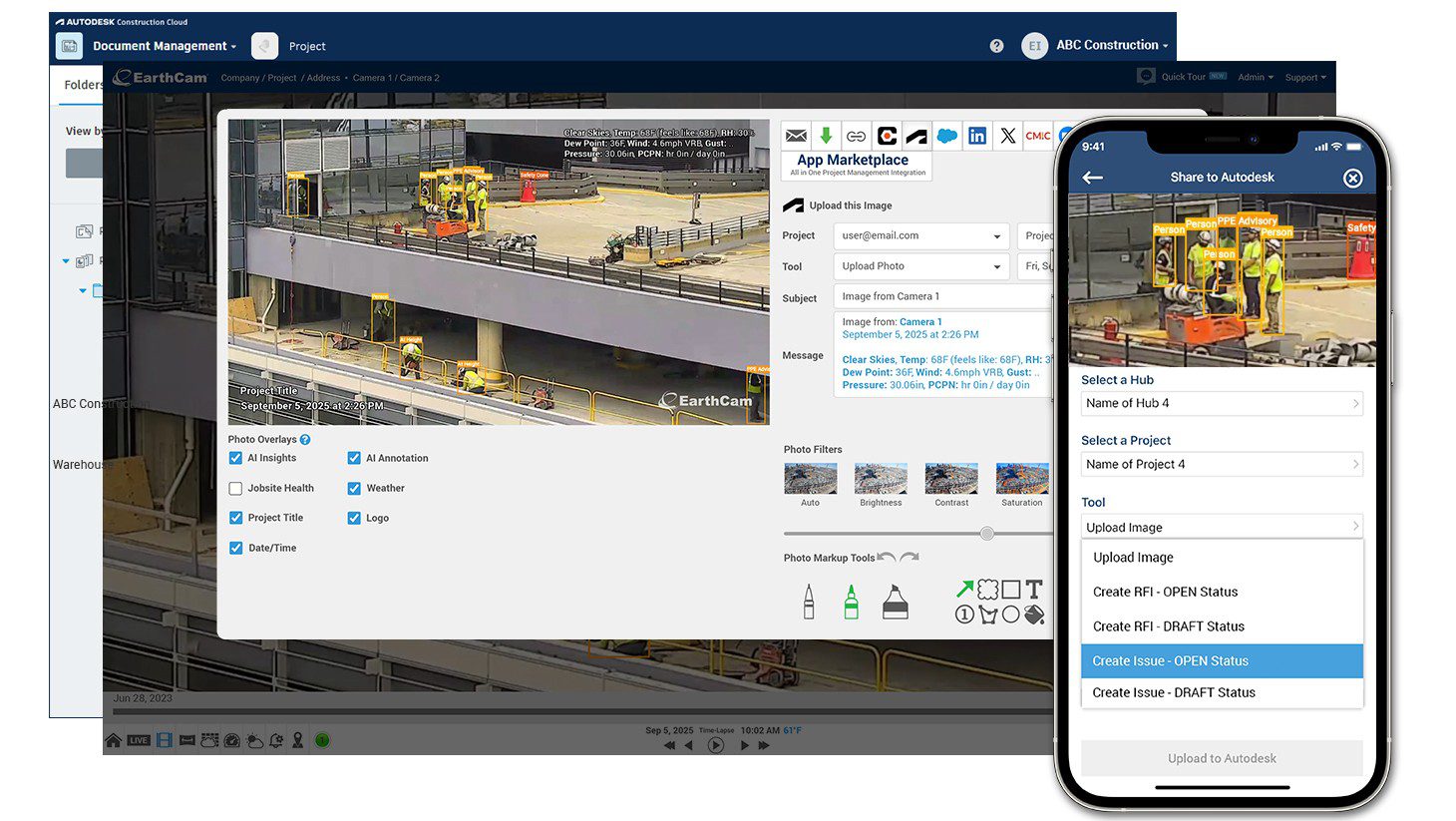Switch to Document Management in the top bar
The image size is (1456, 821).
coord(160,45)
